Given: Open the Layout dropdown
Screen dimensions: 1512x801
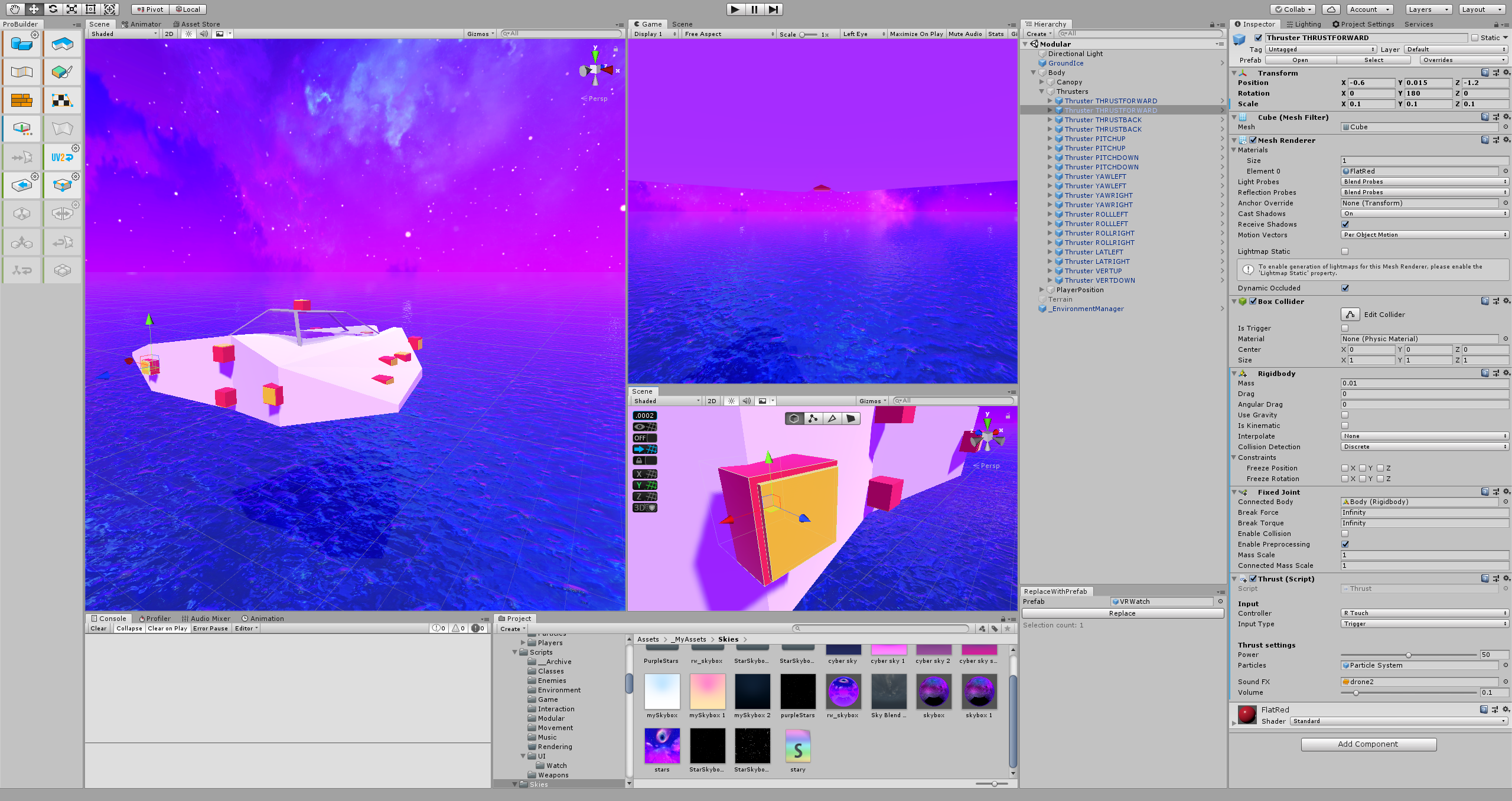Looking at the screenshot, I should tap(1482, 9).
